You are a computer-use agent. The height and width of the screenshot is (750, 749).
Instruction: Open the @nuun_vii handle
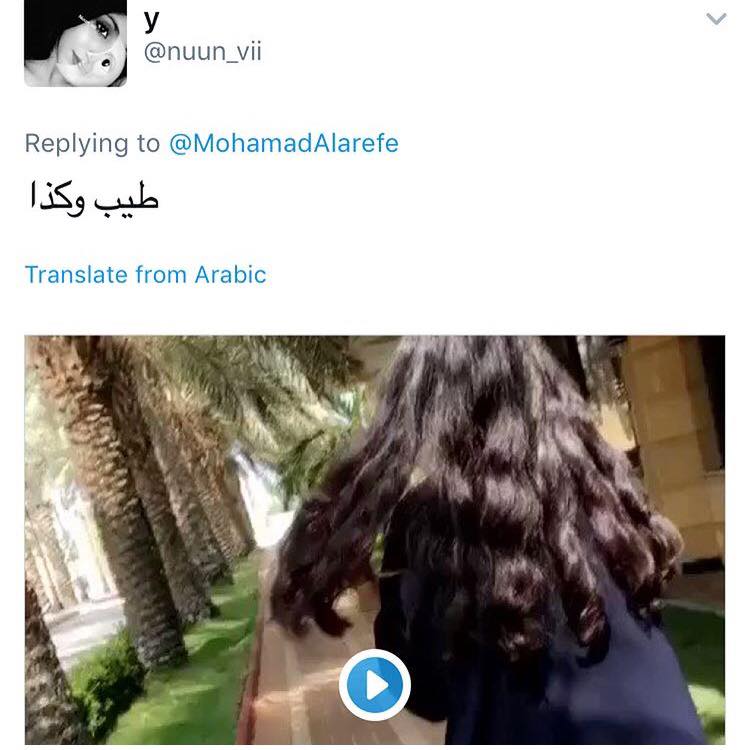tap(203, 51)
